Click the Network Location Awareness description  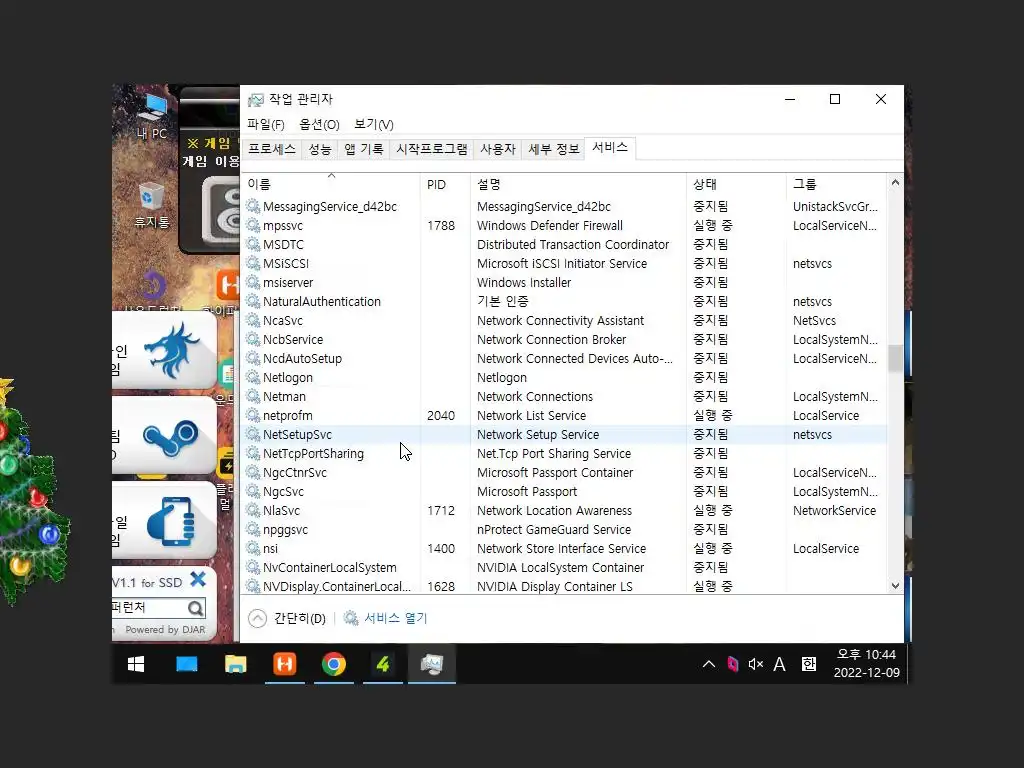[554, 510]
